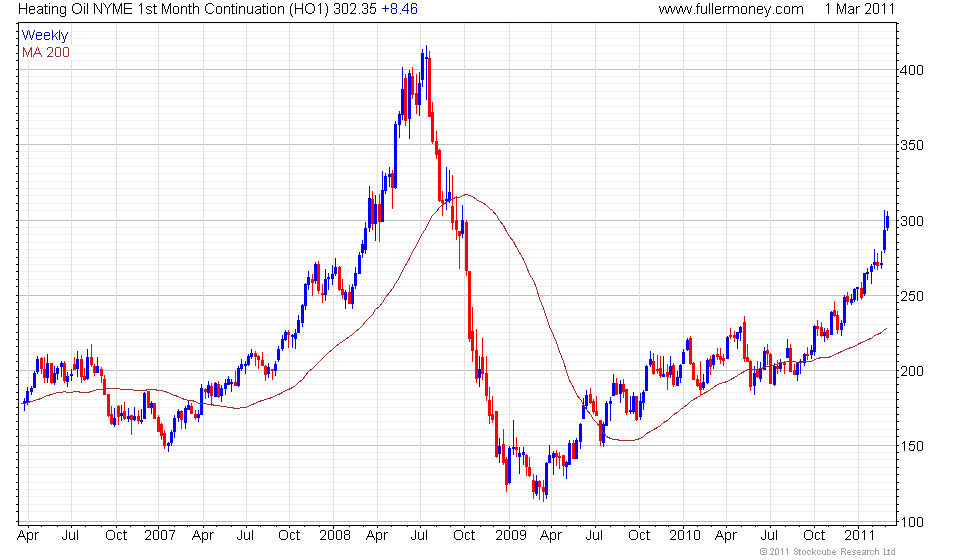Select the 2008 marker on time axis
This screenshot has width=980, height=560.
point(336,535)
